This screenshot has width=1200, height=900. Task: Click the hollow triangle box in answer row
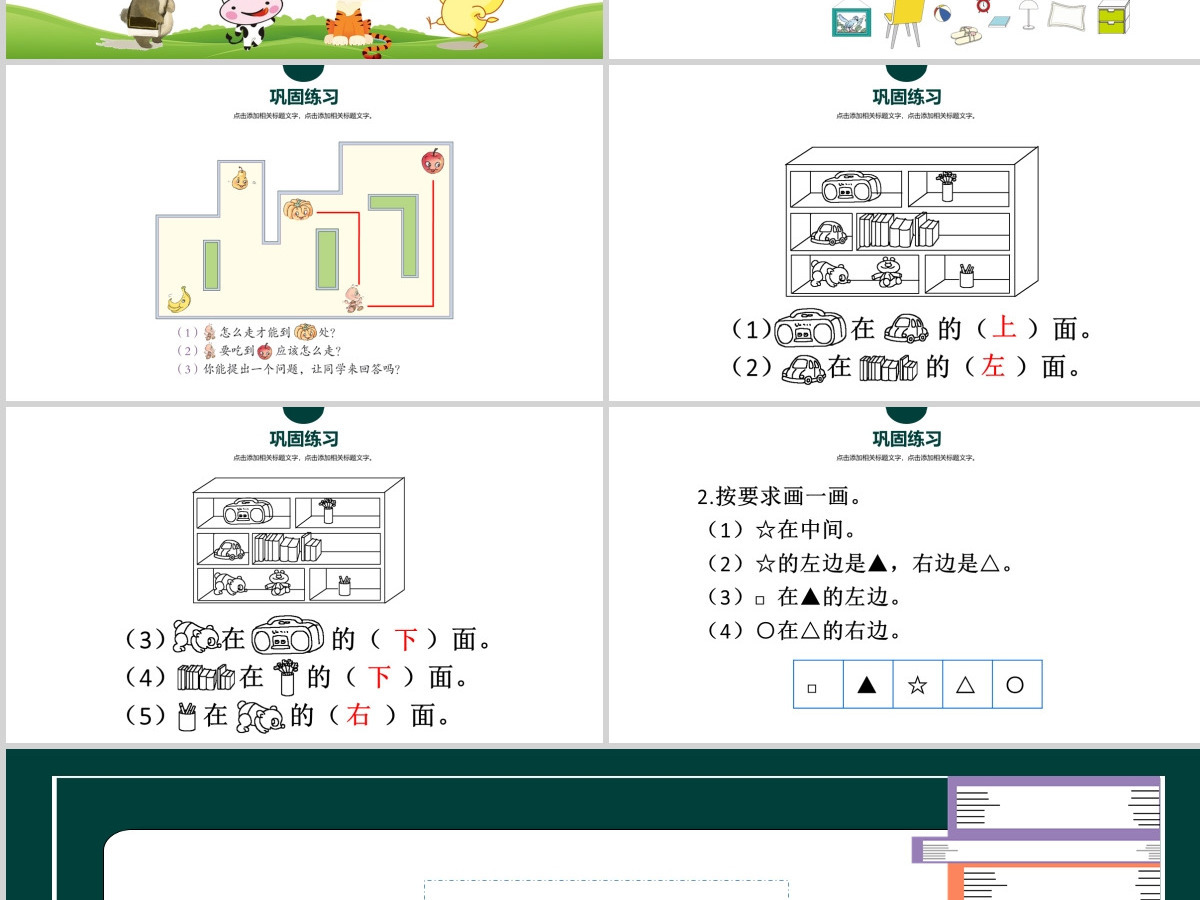[966, 685]
